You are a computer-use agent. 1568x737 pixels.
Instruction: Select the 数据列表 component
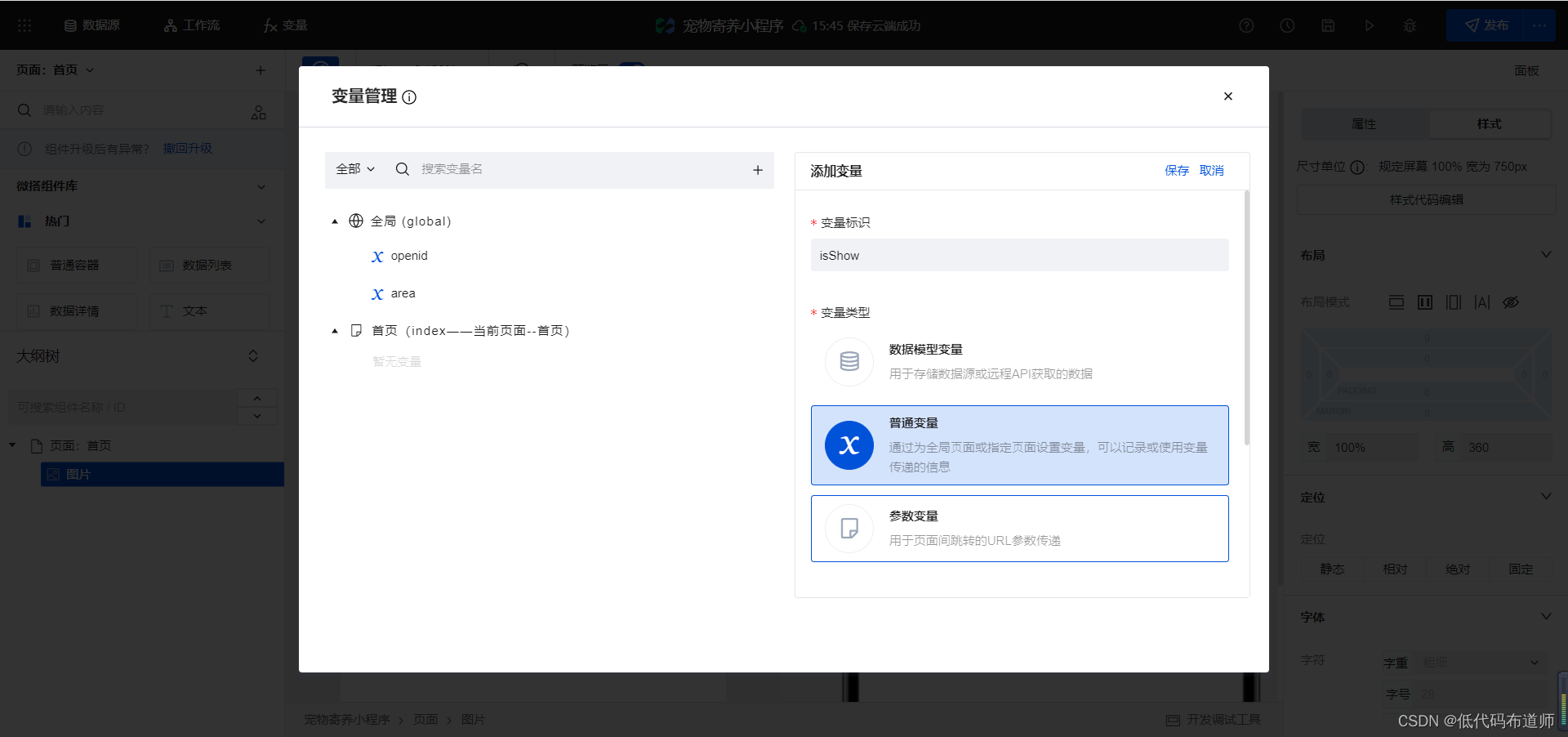point(209,265)
